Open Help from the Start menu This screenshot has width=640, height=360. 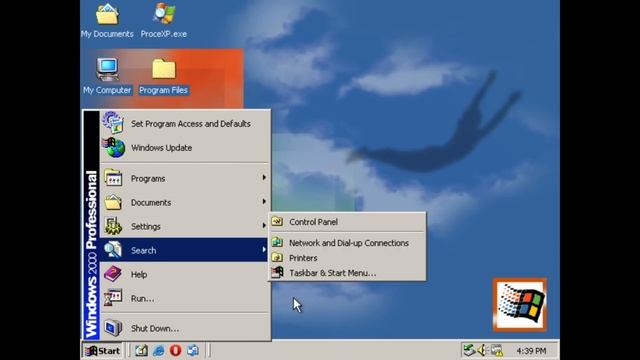[x=185, y=274]
